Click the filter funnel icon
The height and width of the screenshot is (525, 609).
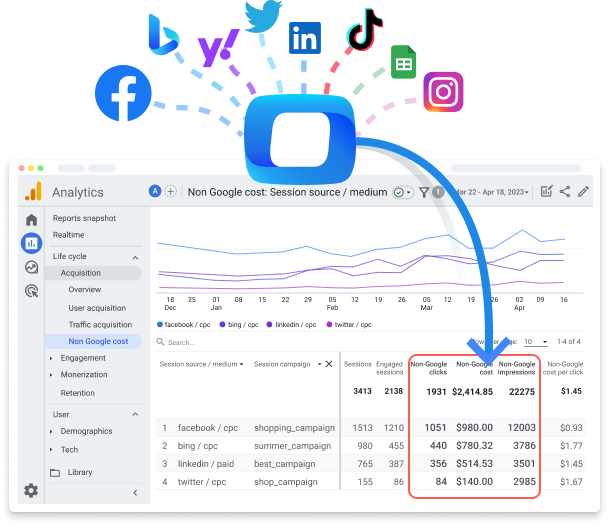click(x=424, y=192)
